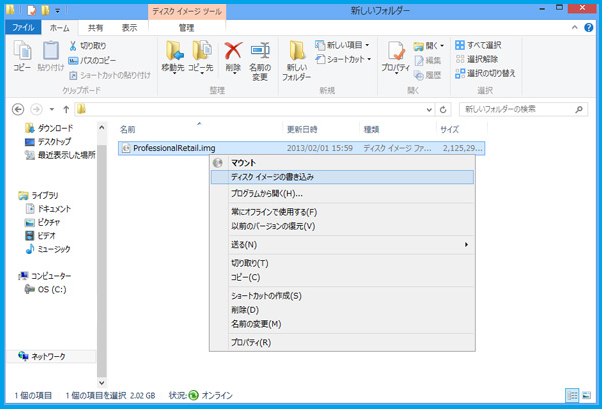Screen dimensions: 602x409
Task: Choose プロパティ(R) in context menu
Action: [342, 342]
